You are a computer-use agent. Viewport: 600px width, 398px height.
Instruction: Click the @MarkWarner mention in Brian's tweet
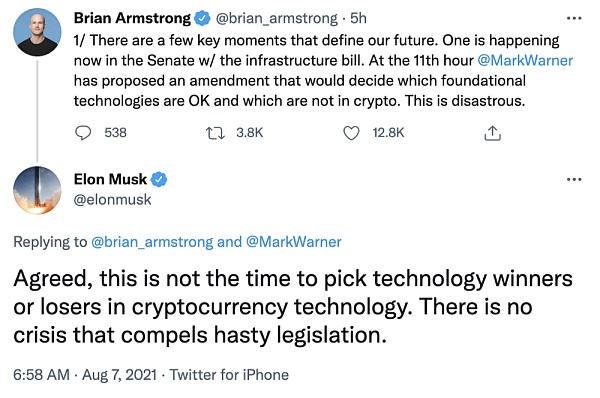[x=525, y=60]
